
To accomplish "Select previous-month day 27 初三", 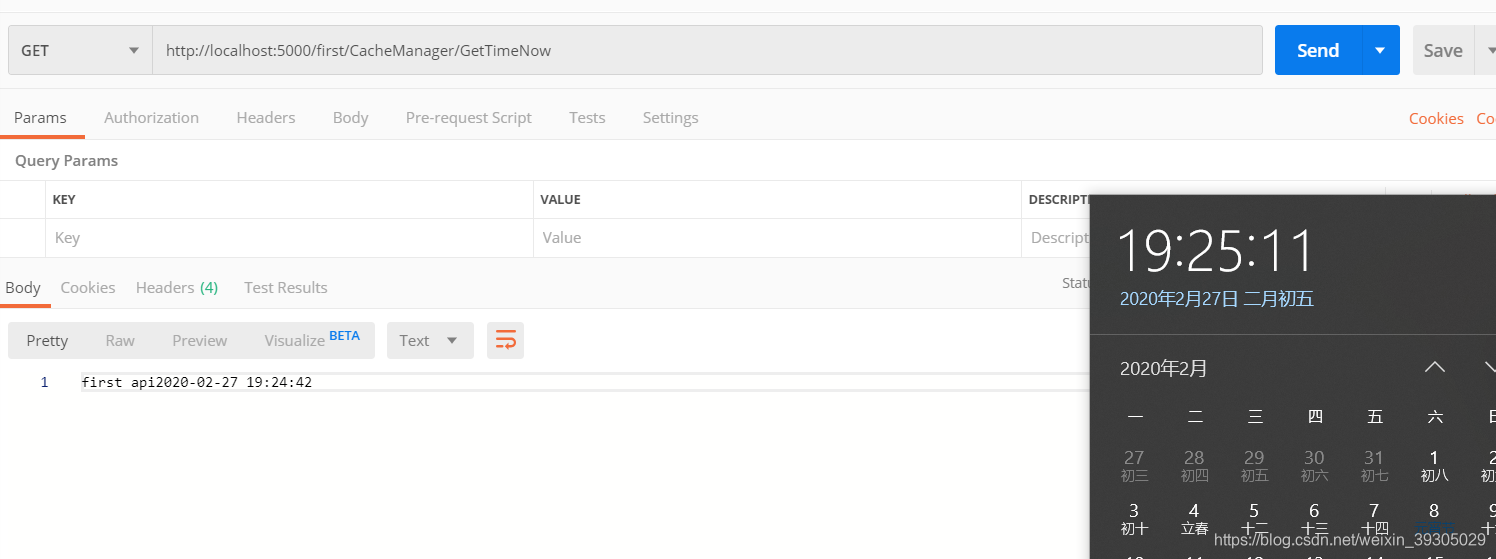I will click(x=1134, y=465).
